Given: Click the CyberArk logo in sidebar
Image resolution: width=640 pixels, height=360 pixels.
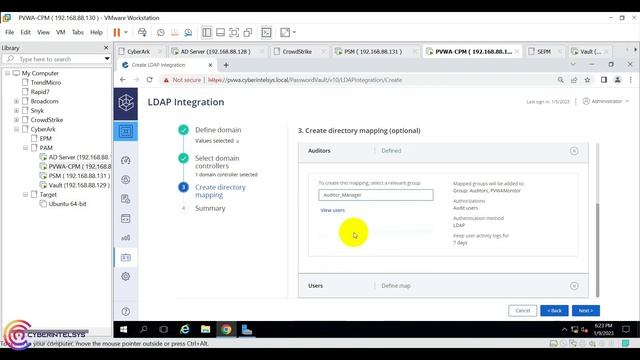Looking at the screenshot, I should 126,102.
